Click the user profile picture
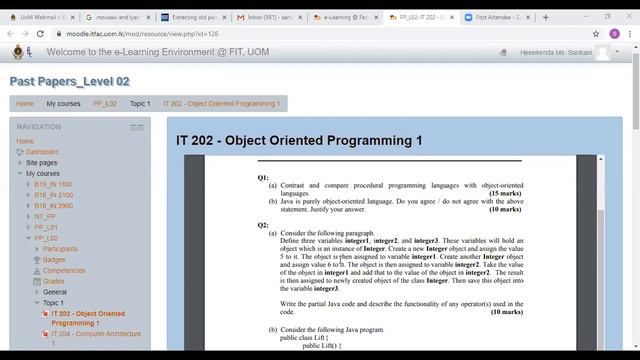Viewport: 640px width, 360px height. click(602, 53)
